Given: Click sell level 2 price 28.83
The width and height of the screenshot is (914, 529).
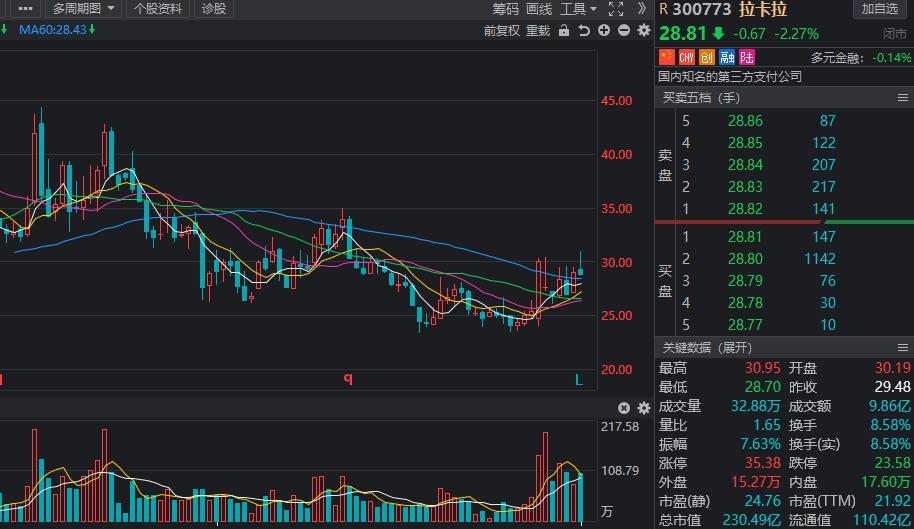Looking at the screenshot, I should pyautogui.click(x=745, y=186).
